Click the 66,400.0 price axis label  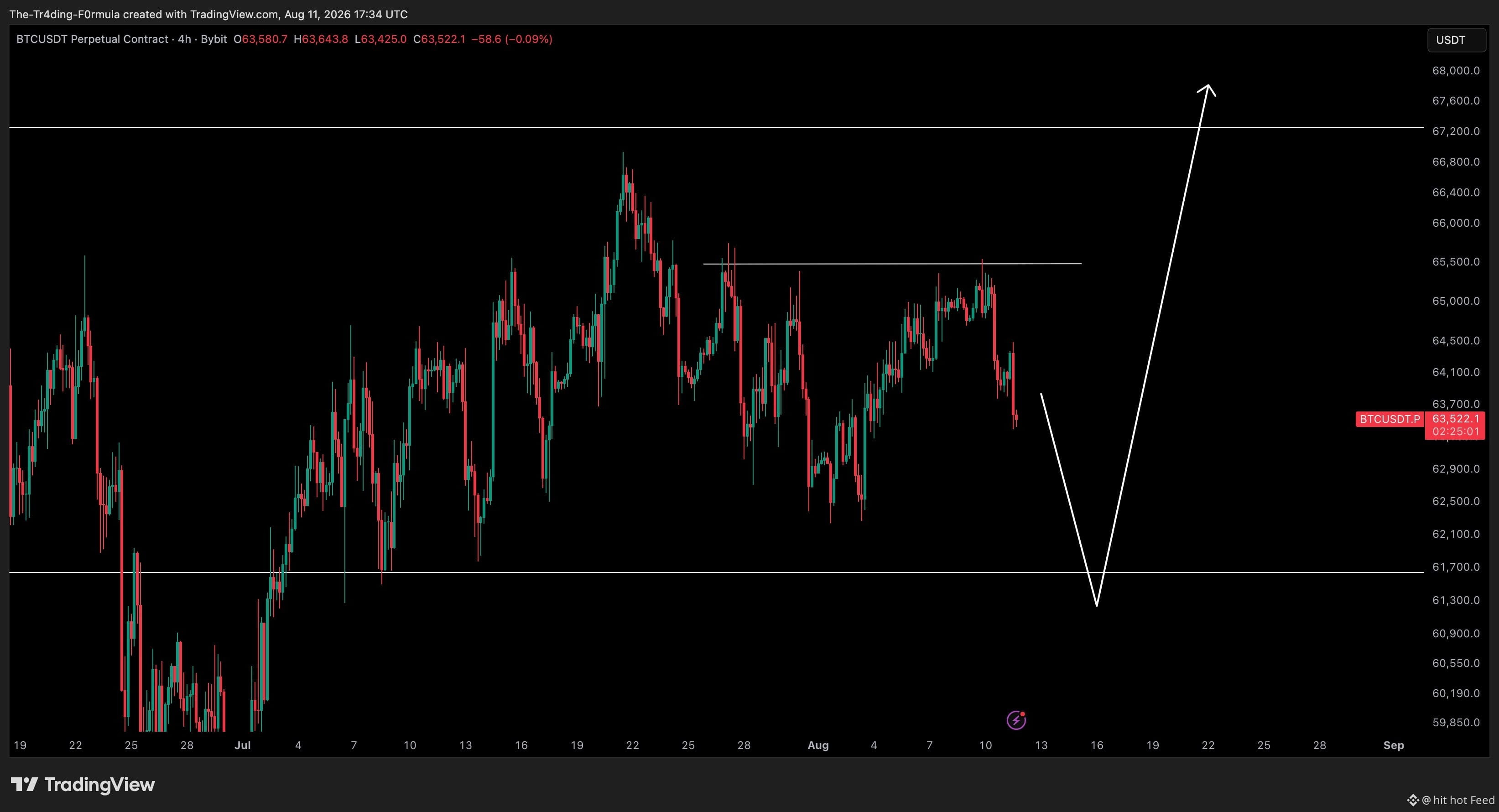tap(1456, 192)
